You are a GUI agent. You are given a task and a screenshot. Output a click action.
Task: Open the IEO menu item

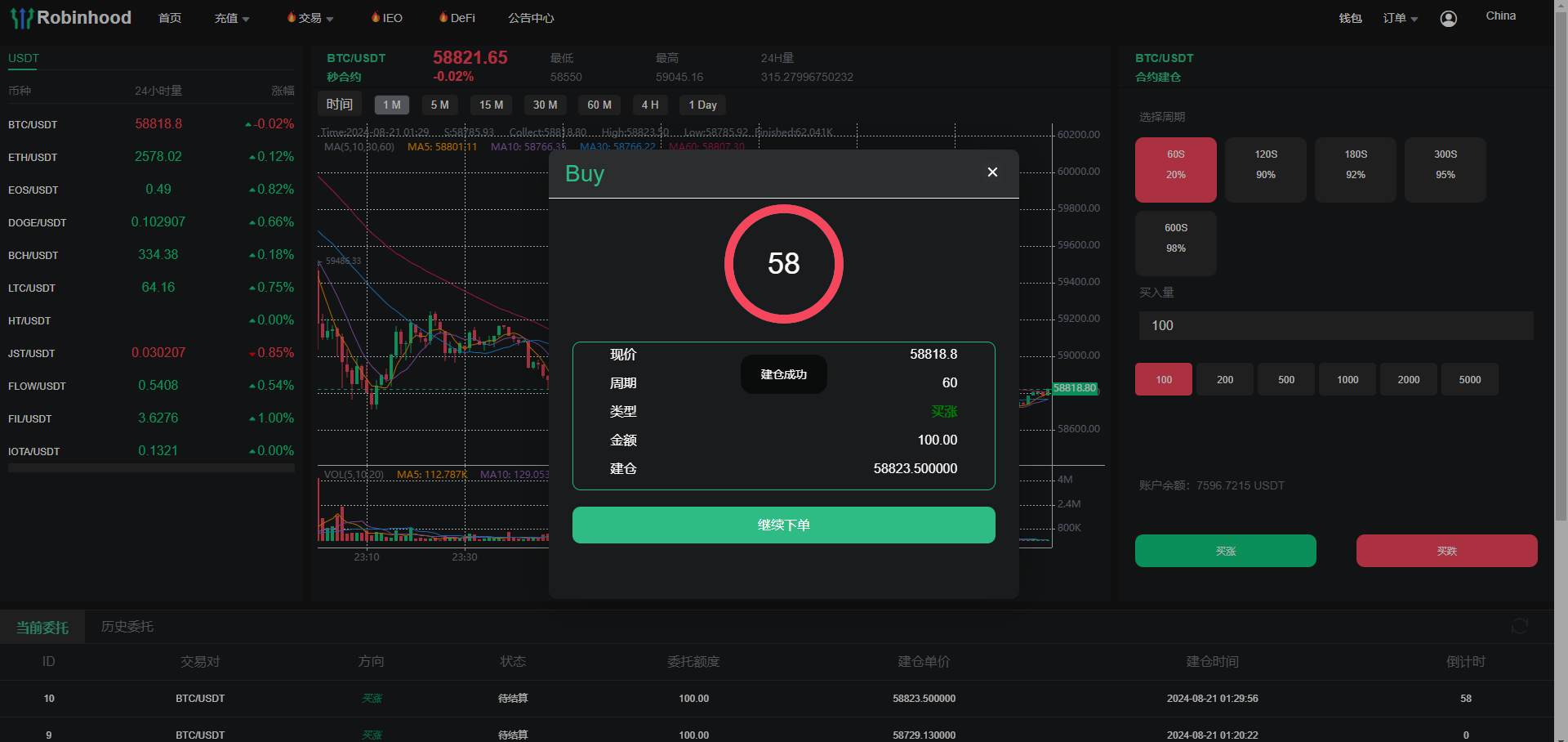click(387, 18)
